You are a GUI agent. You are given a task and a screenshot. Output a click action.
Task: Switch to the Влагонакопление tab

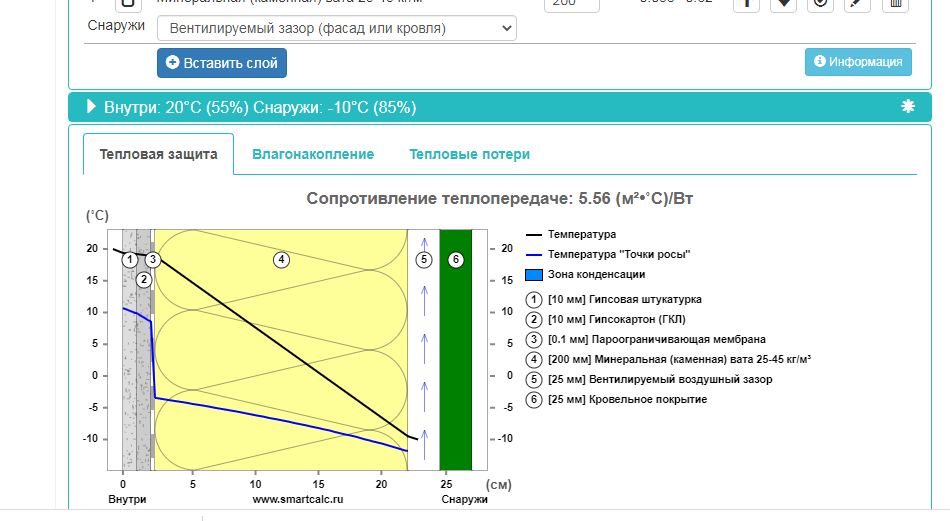pyautogui.click(x=313, y=154)
